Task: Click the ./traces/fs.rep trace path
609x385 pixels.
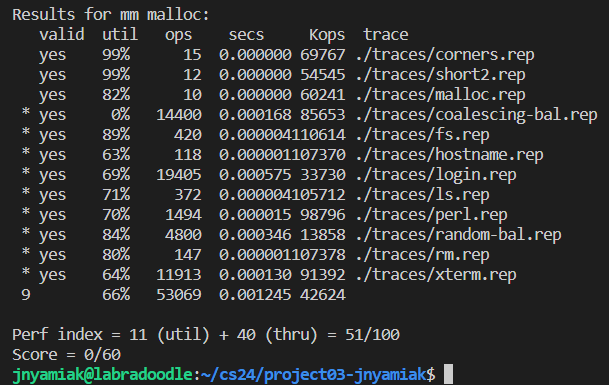Action: tap(422, 135)
